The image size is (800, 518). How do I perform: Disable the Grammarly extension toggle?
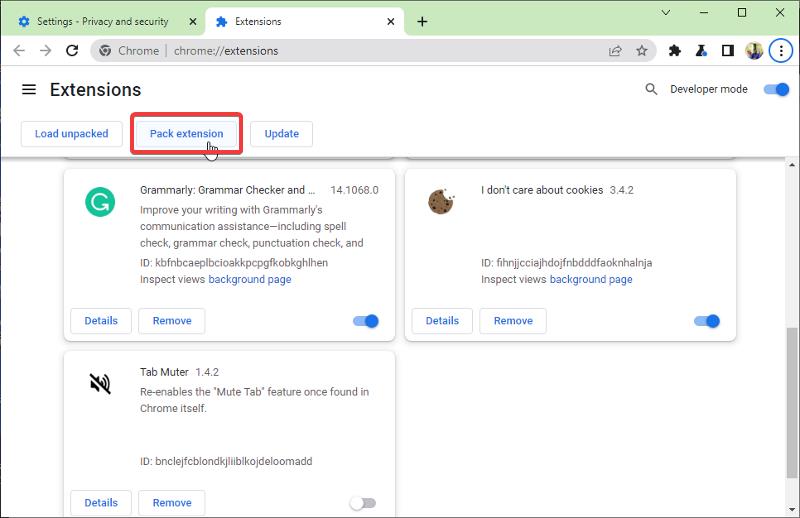pyautogui.click(x=366, y=321)
